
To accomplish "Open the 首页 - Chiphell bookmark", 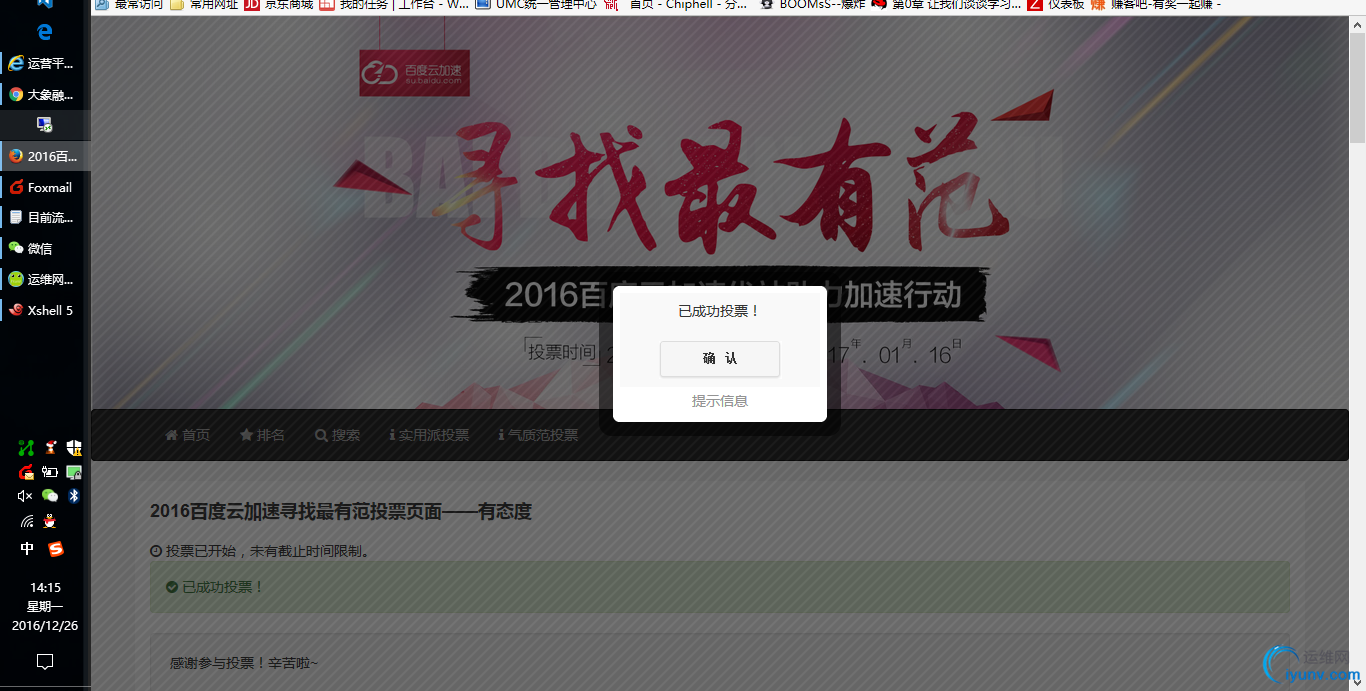I will pyautogui.click(x=678, y=5).
